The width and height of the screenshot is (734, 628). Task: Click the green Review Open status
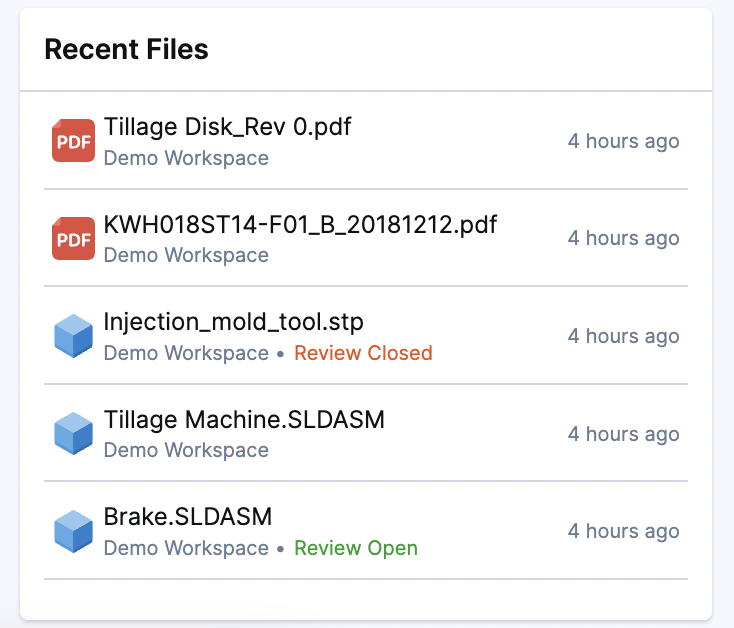pyautogui.click(x=356, y=548)
